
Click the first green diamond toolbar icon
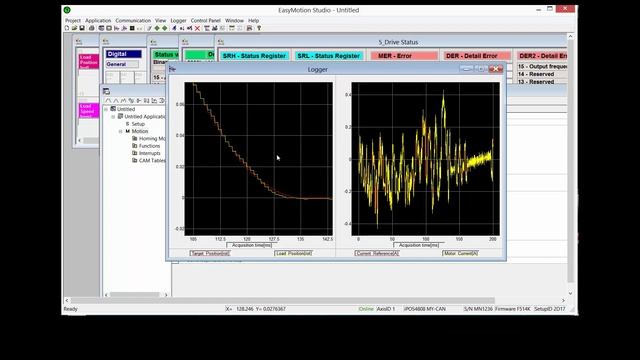[x=157, y=28]
